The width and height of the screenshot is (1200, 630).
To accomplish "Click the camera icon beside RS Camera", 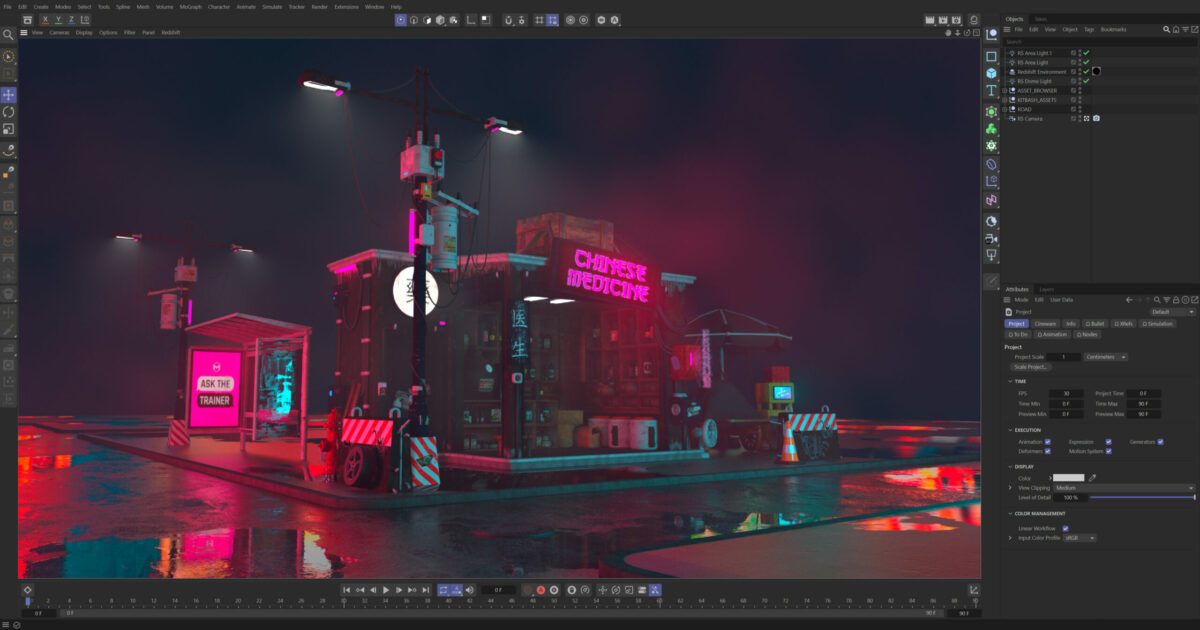I will pos(1096,118).
